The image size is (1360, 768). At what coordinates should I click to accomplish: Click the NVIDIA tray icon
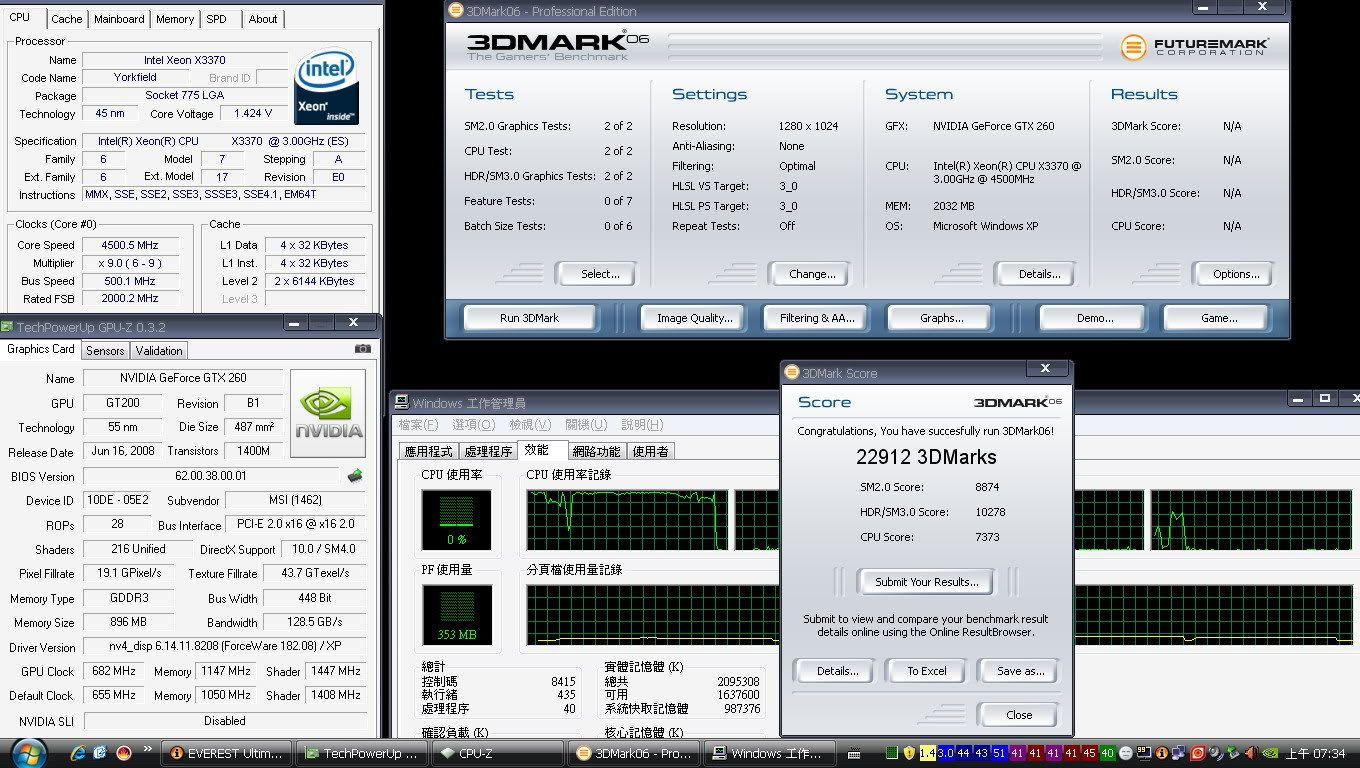point(1270,753)
